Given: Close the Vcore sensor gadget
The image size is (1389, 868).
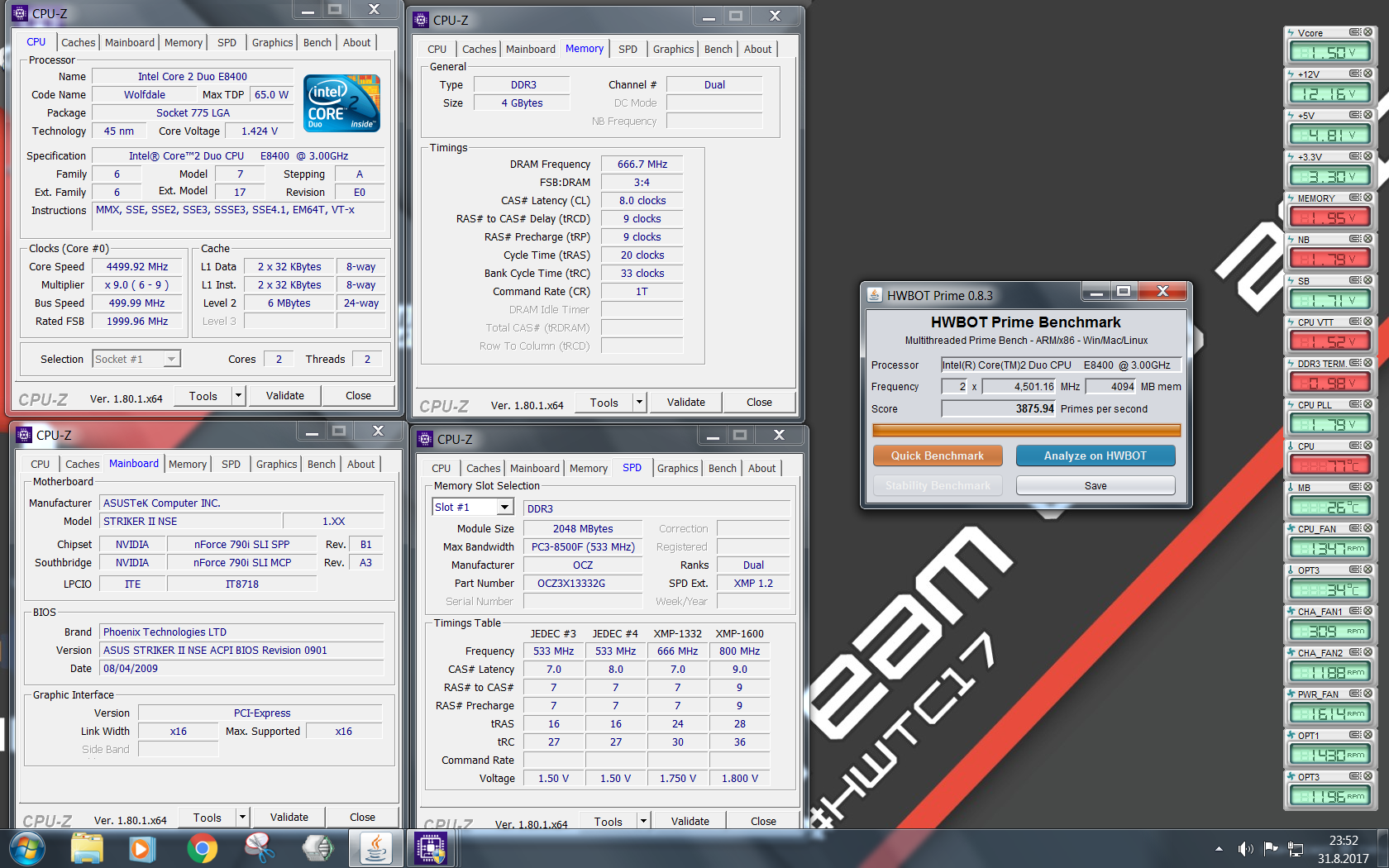Looking at the screenshot, I should 1368,32.
